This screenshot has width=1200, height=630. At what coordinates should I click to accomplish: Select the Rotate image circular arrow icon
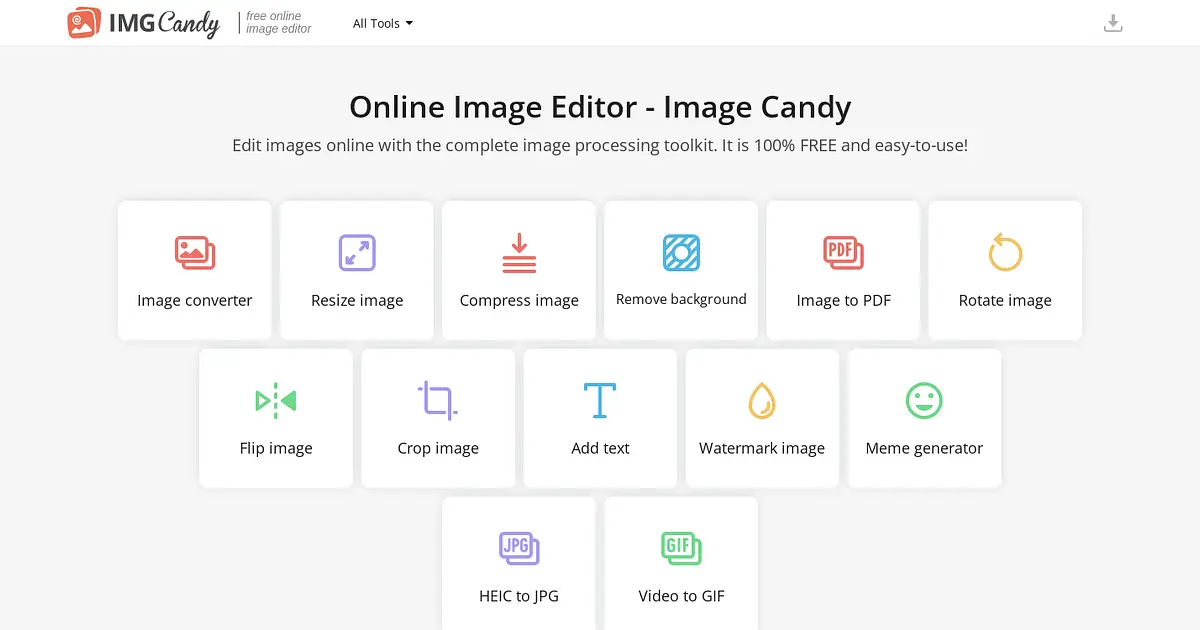(x=1005, y=253)
